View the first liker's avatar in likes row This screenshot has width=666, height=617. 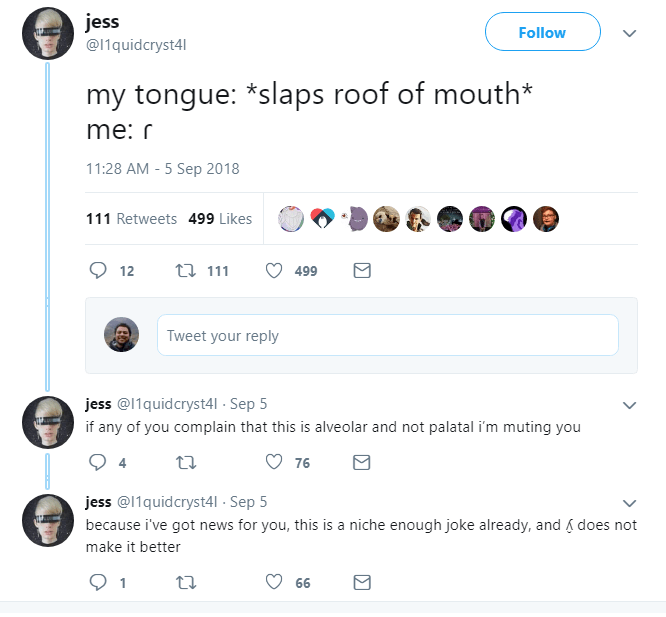point(290,219)
